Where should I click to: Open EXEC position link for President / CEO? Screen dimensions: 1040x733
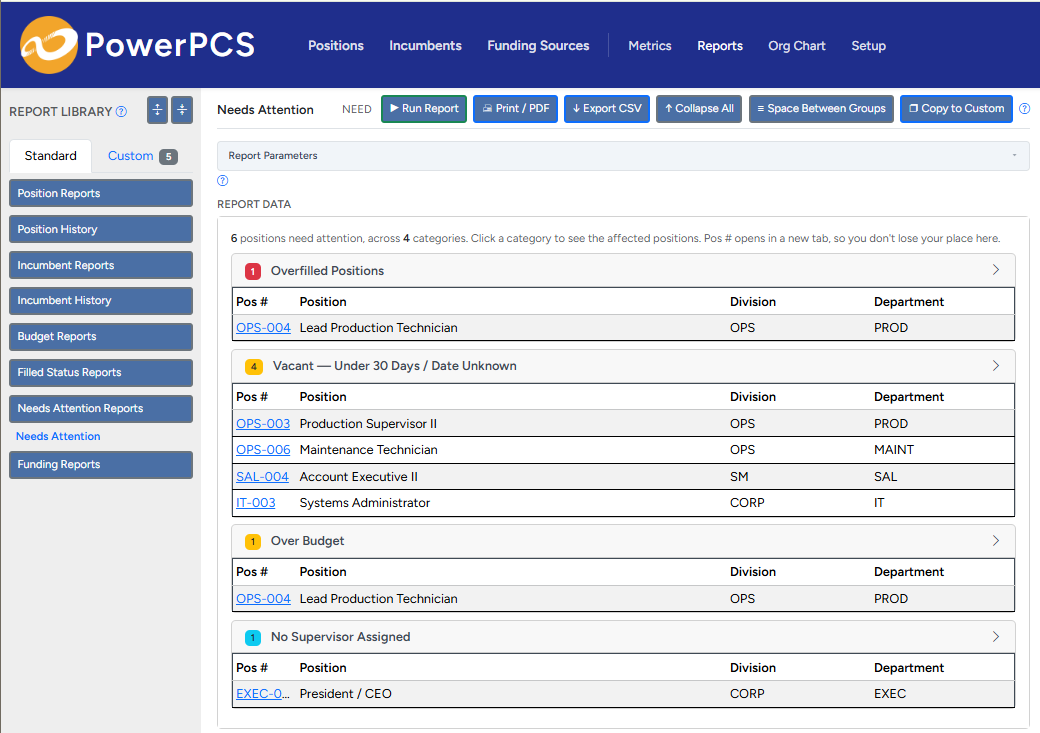pos(263,694)
